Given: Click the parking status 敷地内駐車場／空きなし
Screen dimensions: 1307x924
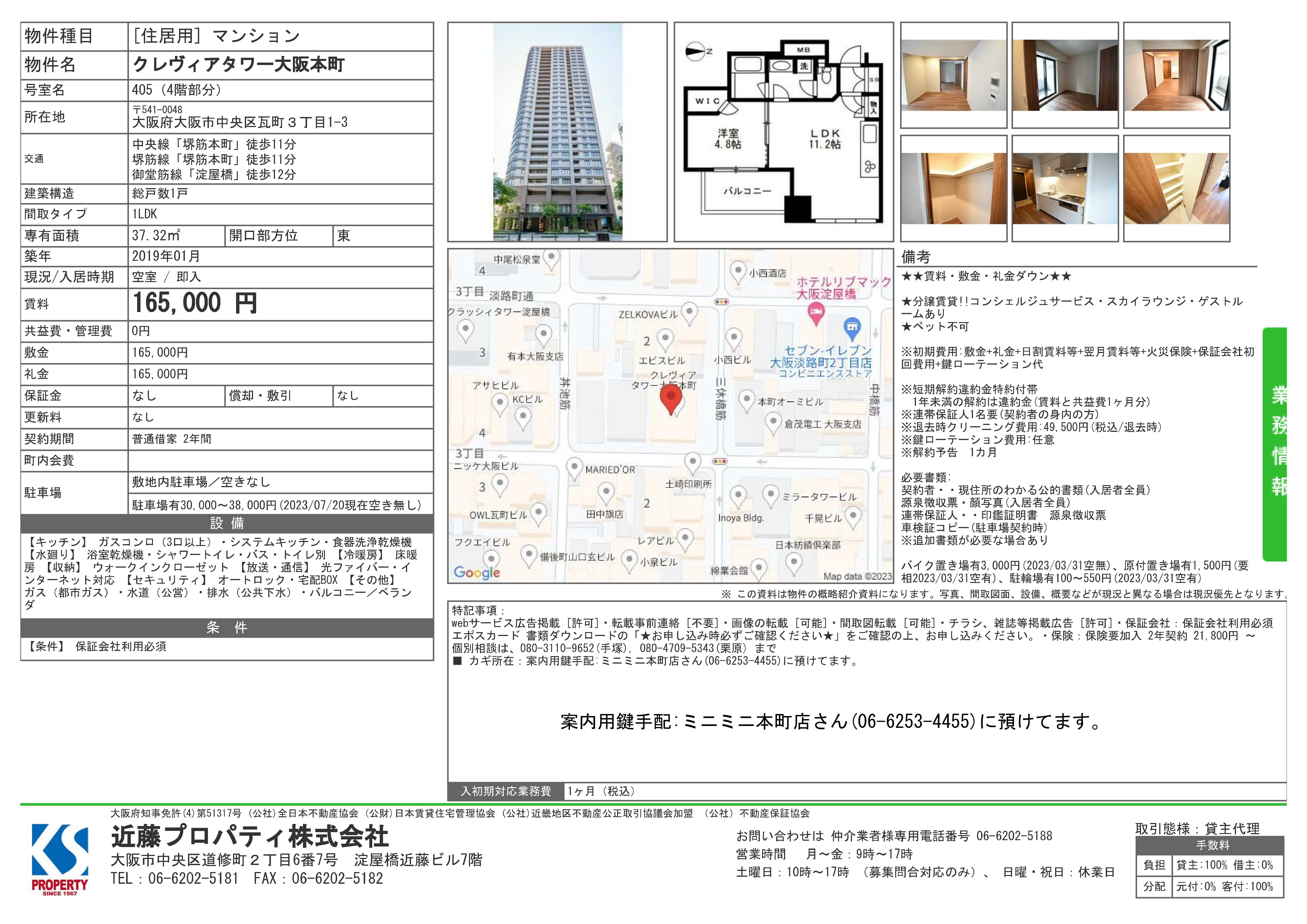Looking at the screenshot, I should click(201, 482).
